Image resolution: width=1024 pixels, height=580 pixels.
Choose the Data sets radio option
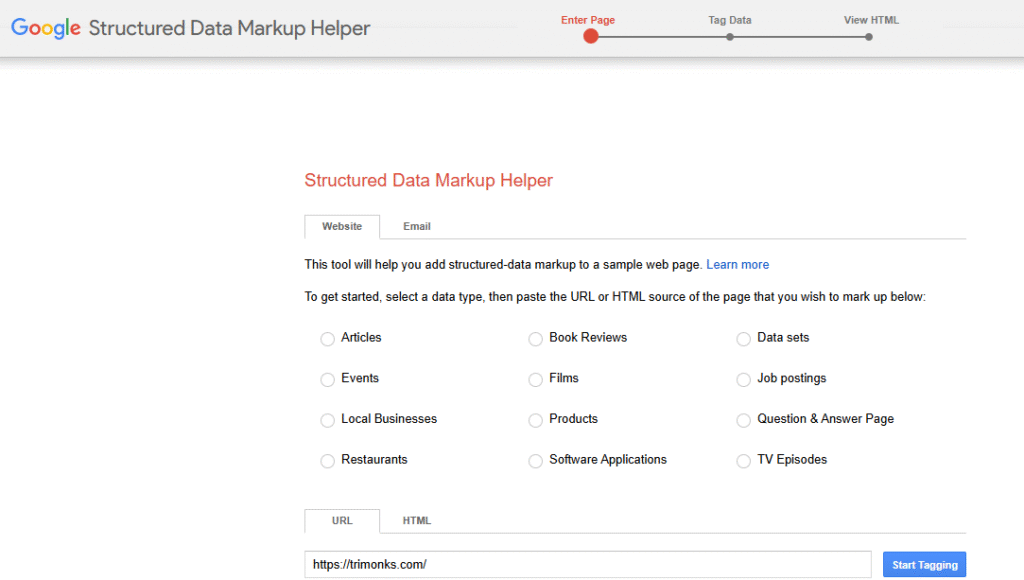(x=743, y=338)
